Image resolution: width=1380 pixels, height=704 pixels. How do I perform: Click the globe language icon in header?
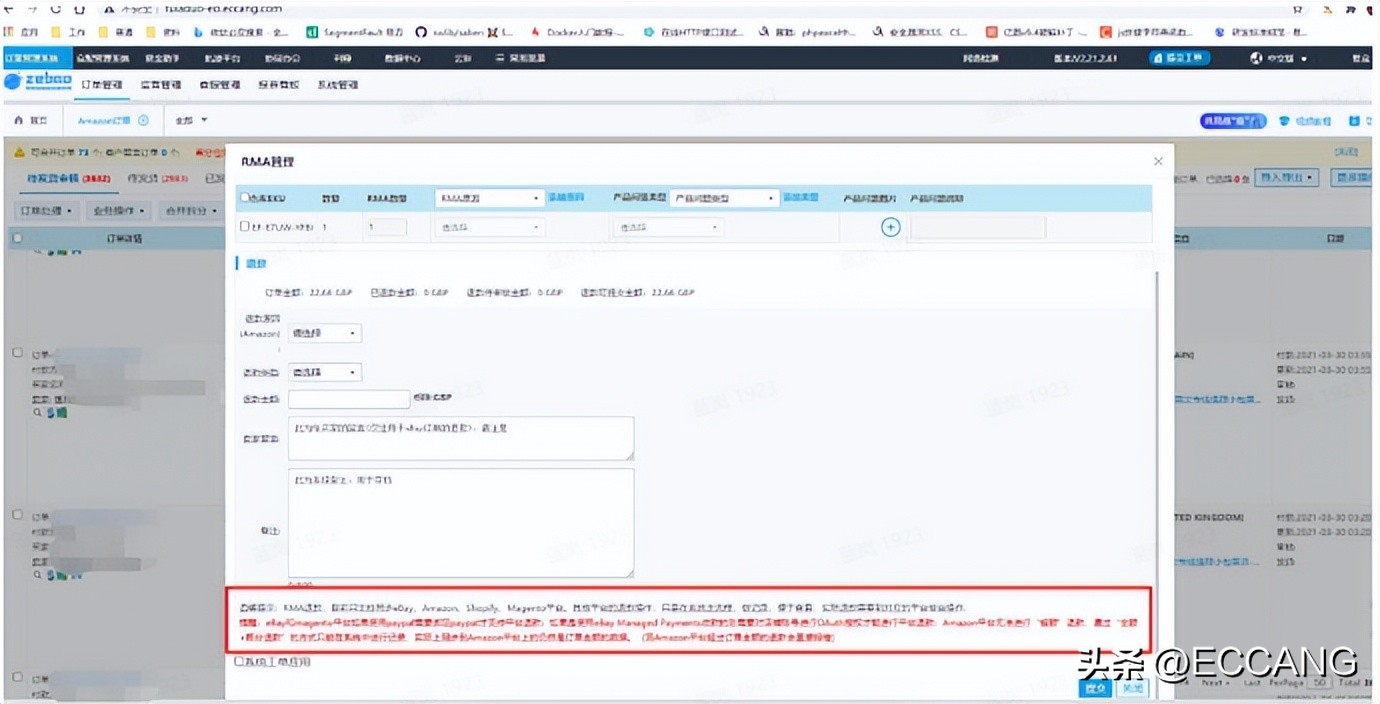tap(1257, 59)
